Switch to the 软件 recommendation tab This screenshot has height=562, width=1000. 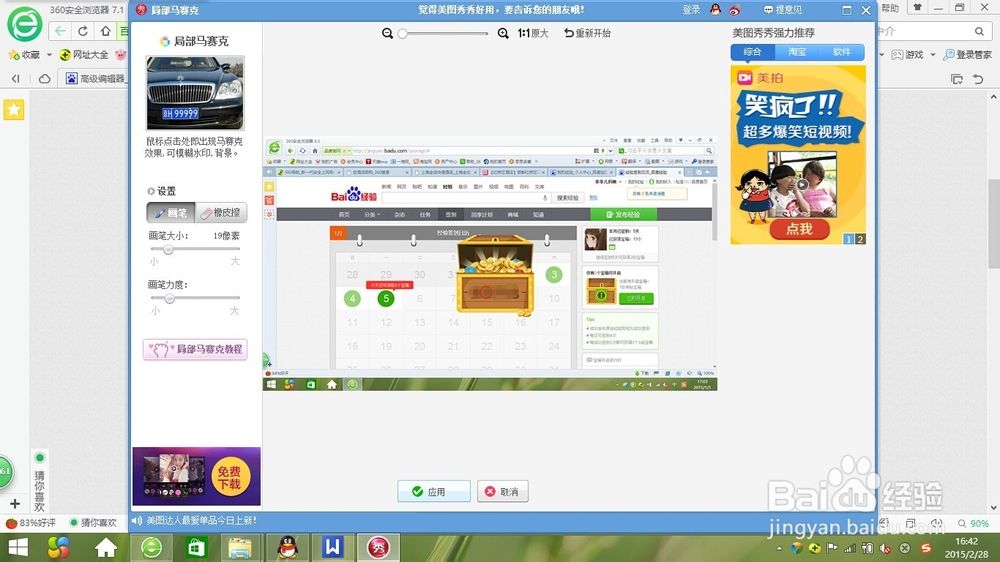click(x=842, y=52)
